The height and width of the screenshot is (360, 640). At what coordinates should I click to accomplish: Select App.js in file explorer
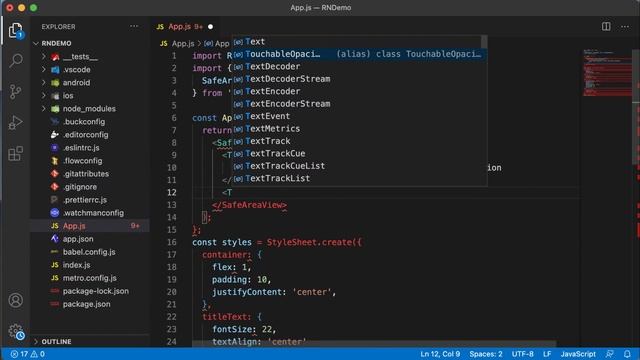(x=90, y=226)
